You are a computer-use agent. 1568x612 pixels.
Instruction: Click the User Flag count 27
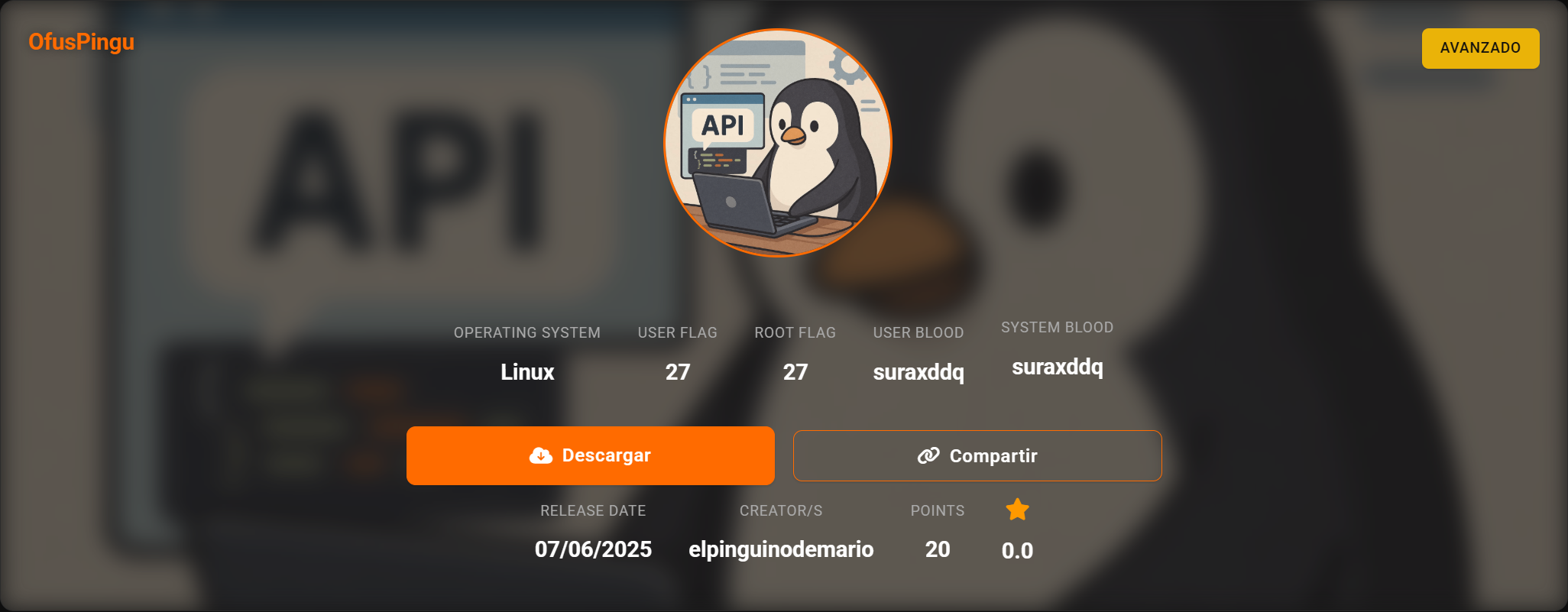coord(677,372)
